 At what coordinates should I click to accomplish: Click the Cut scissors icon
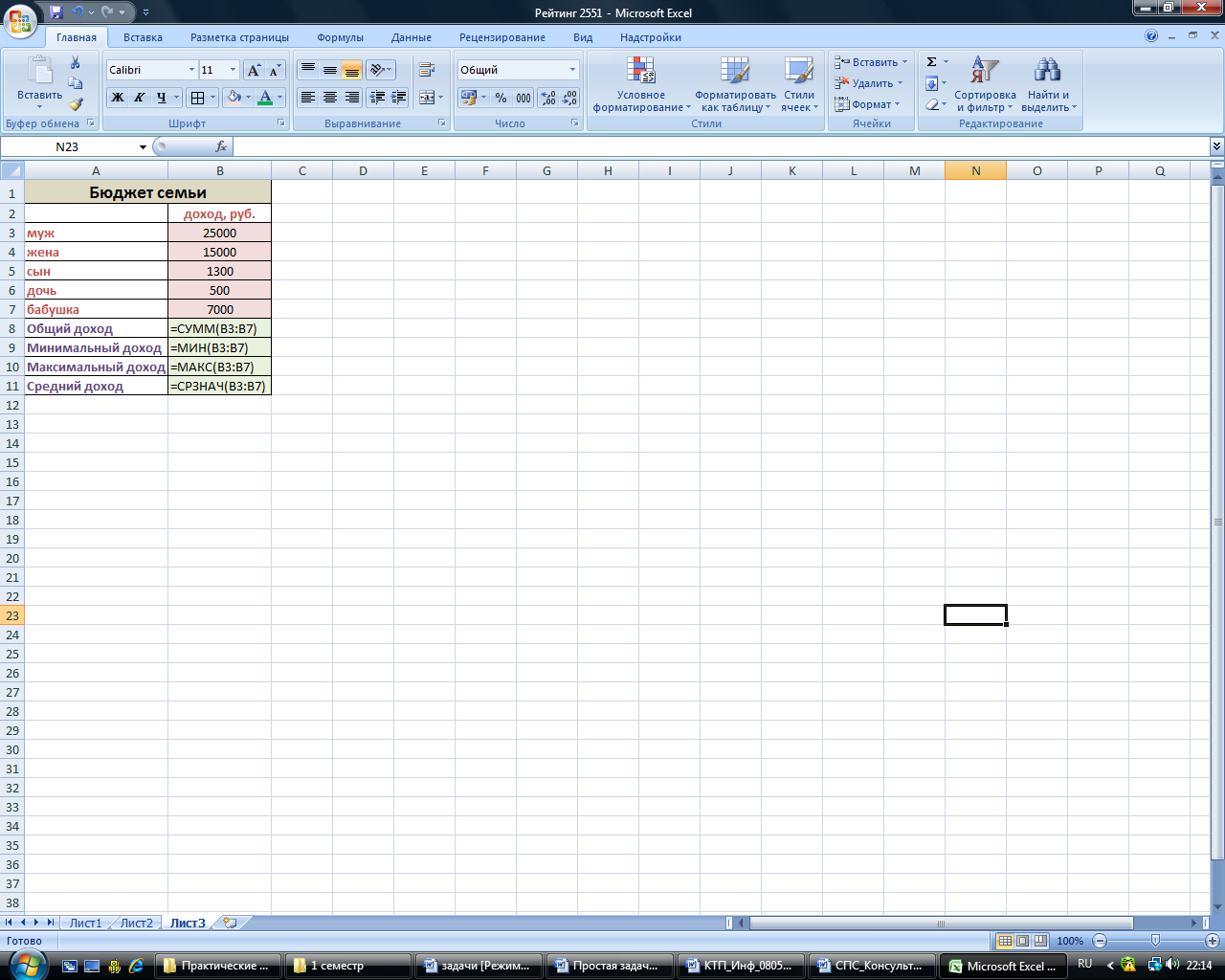click(75, 62)
